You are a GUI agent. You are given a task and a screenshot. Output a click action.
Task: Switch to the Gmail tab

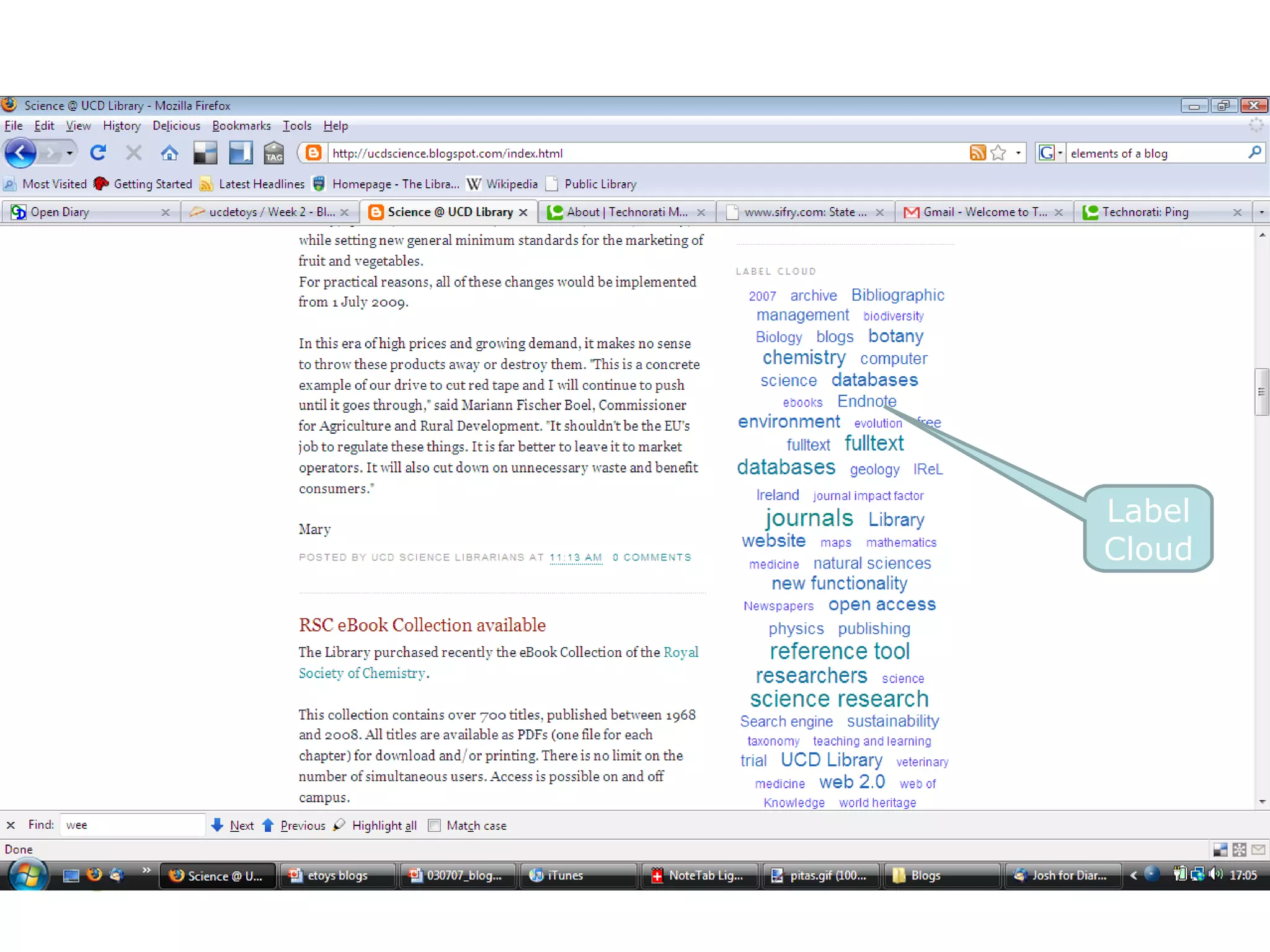984,212
